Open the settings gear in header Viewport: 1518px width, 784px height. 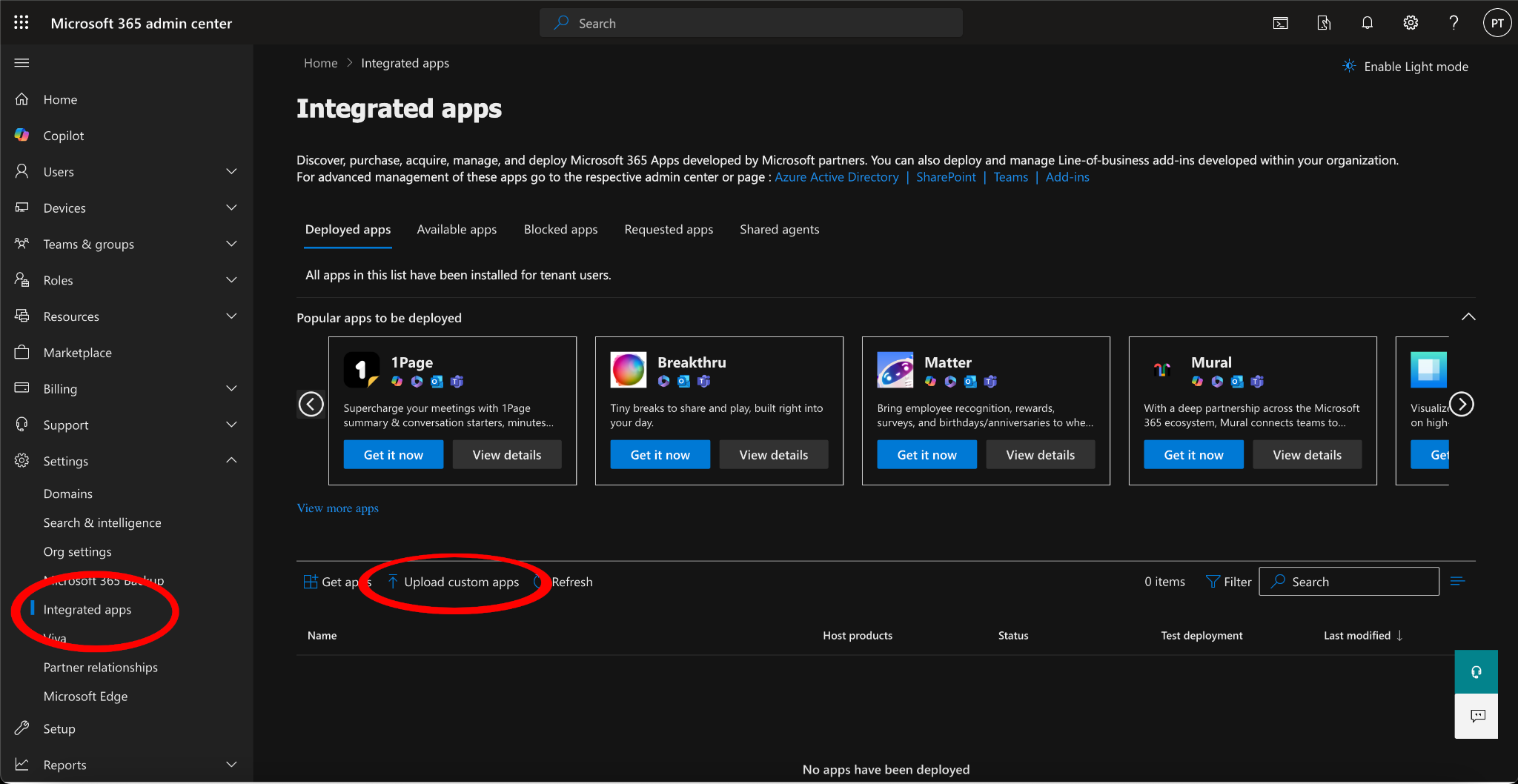point(1411,23)
